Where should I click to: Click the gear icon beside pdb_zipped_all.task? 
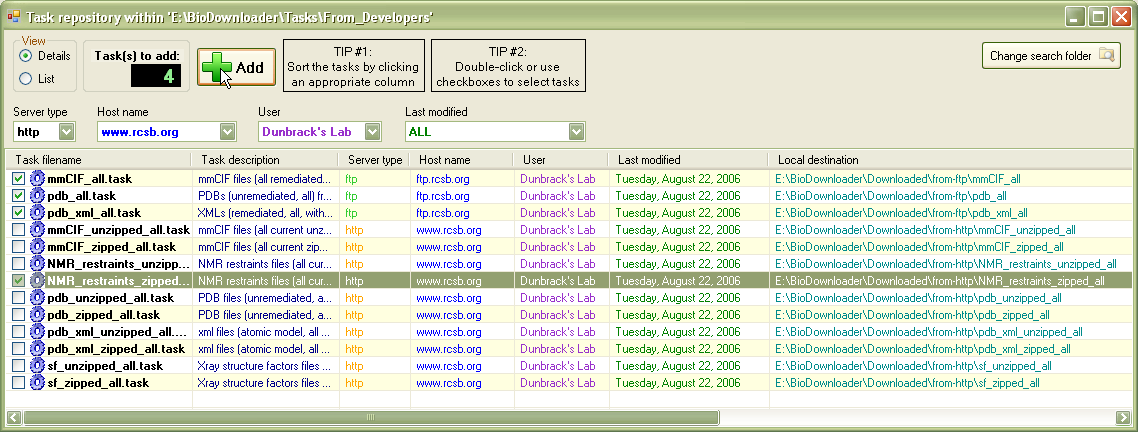click(x=37, y=315)
